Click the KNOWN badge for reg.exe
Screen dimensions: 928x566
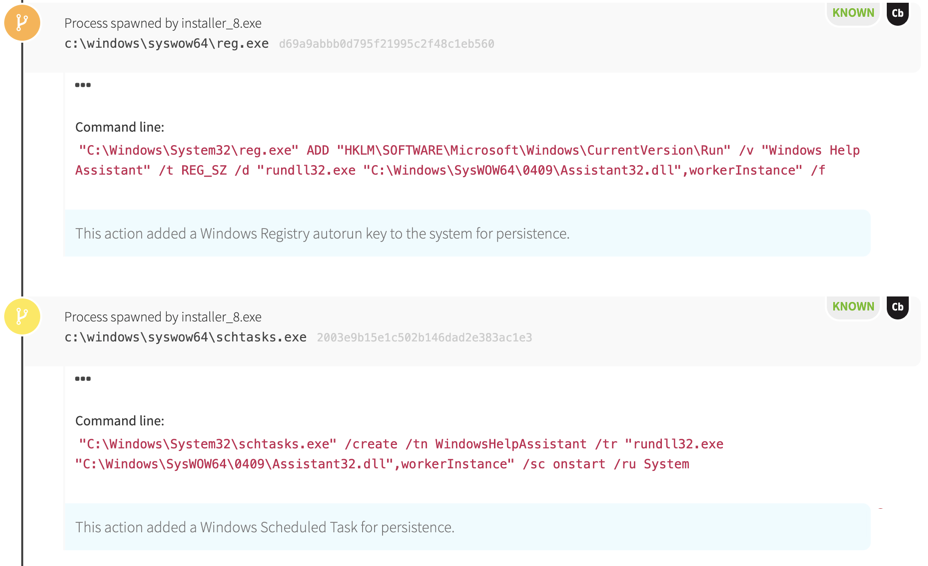coord(853,13)
